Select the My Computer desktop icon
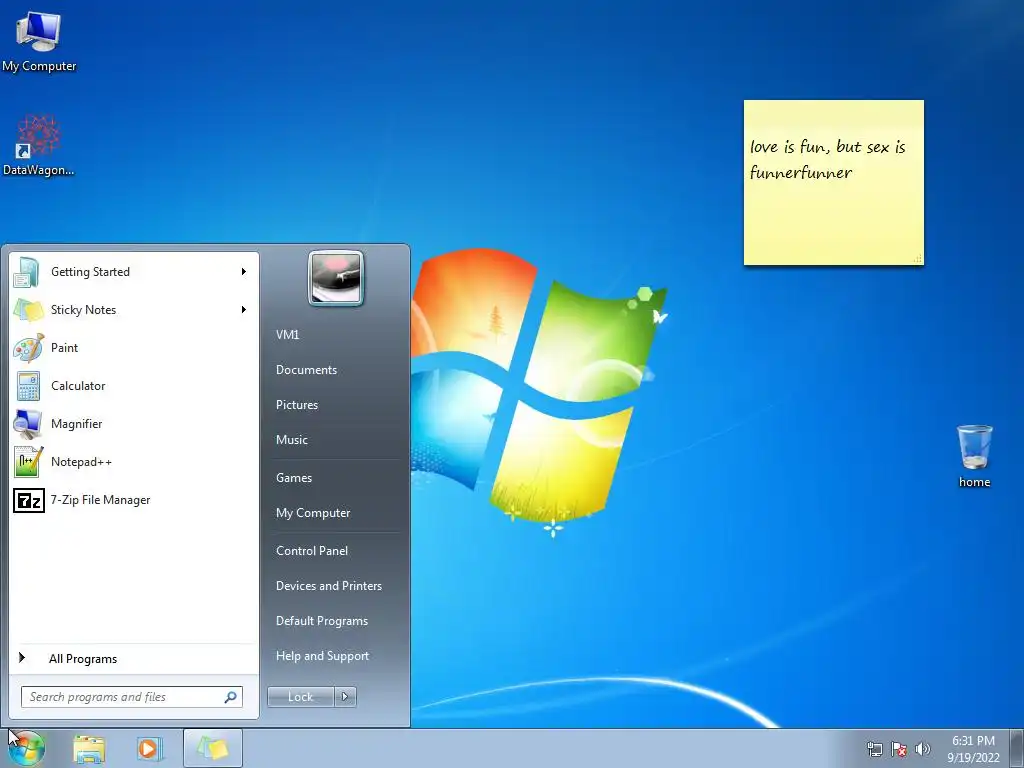 pyautogui.click(x=39, y=42)
